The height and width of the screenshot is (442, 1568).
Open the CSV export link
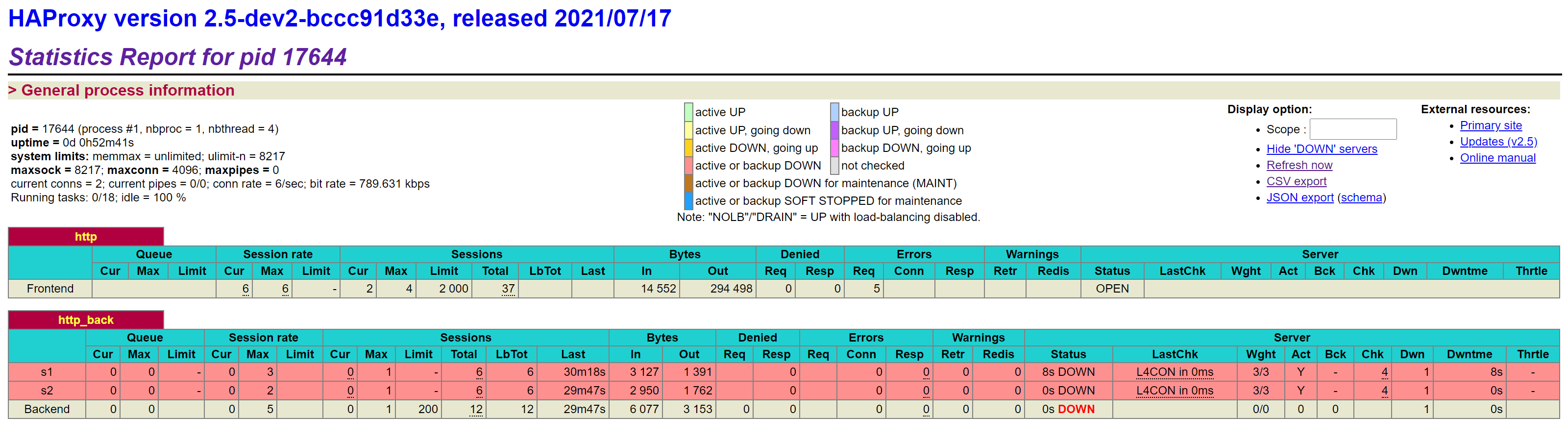pos(1297,181)
